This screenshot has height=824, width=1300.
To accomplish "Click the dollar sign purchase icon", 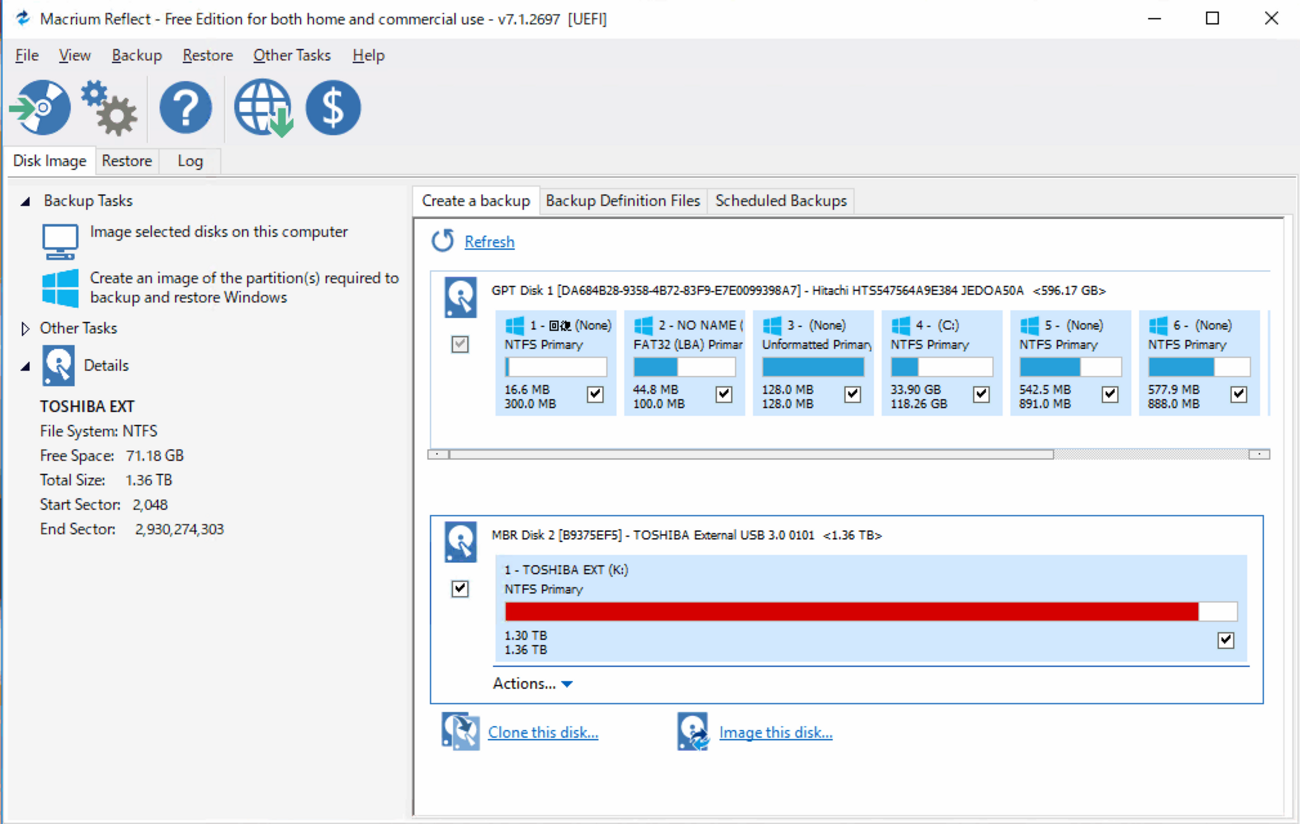I will click(x=333, y=108).
